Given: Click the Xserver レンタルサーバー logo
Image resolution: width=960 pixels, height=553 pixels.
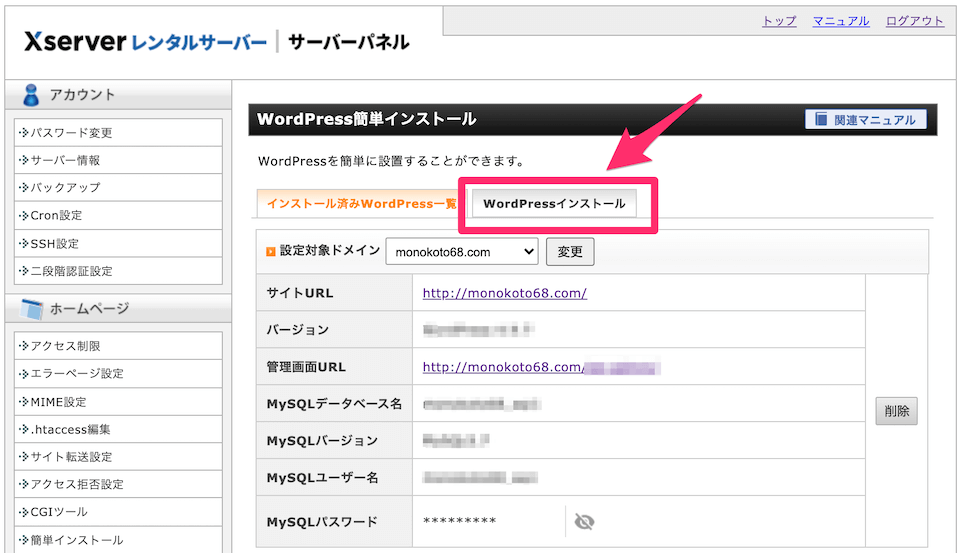Looking at the screenshot, I should [x=146, y=42].
